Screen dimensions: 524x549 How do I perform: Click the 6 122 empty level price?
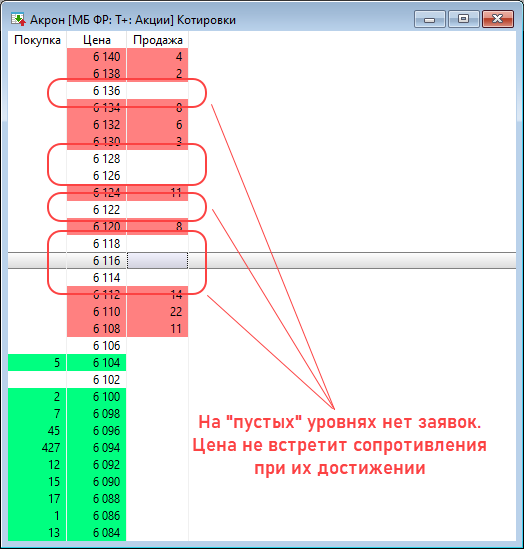(x=97, y=209)
